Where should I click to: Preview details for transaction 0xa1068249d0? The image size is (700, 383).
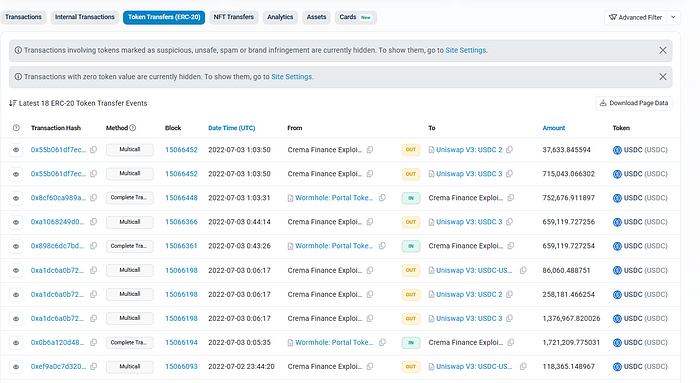tap(16, 222)
